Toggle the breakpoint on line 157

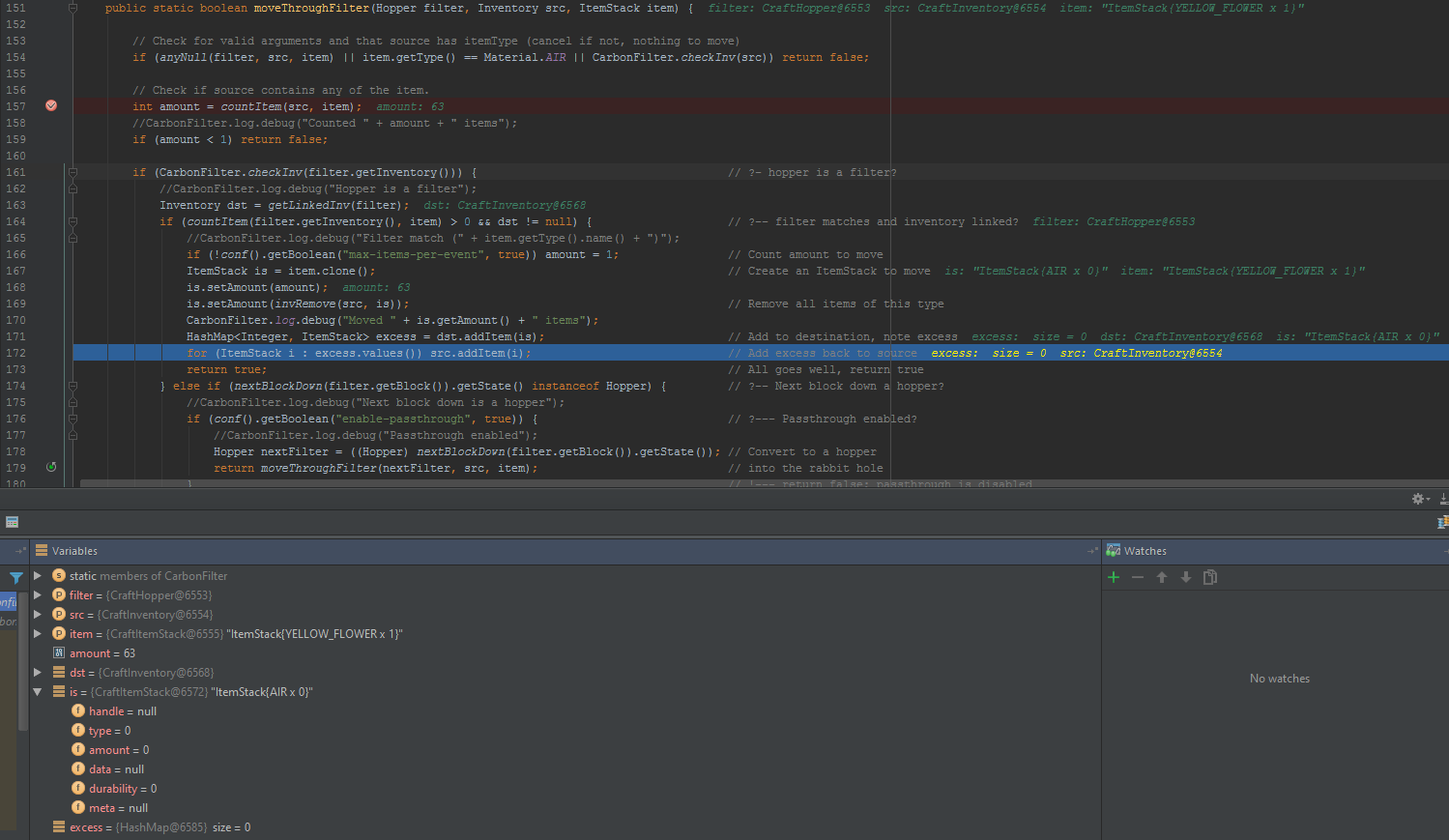click(x=50, y=105)
